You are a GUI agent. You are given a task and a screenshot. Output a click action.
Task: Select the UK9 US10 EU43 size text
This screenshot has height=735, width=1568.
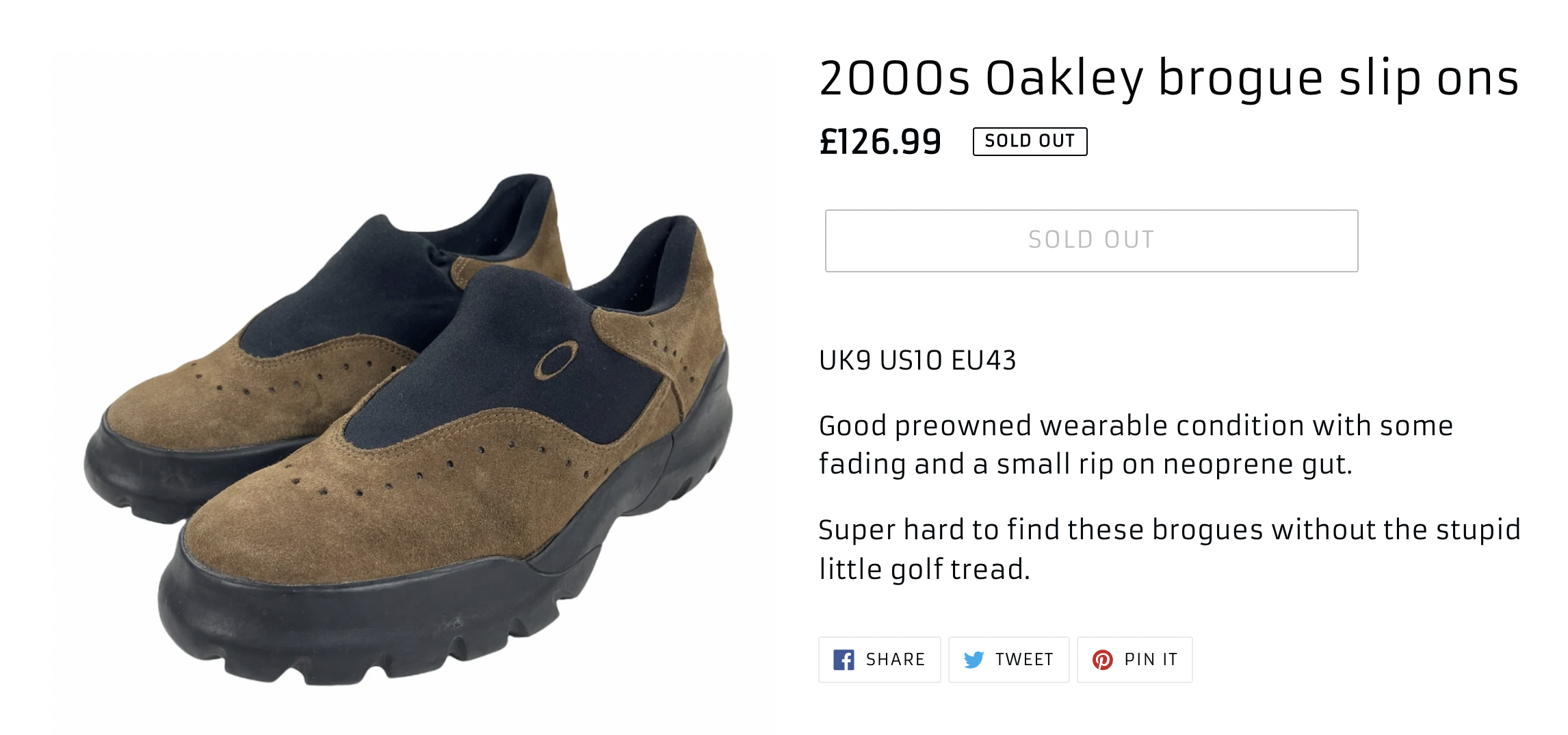coord(917,361)
